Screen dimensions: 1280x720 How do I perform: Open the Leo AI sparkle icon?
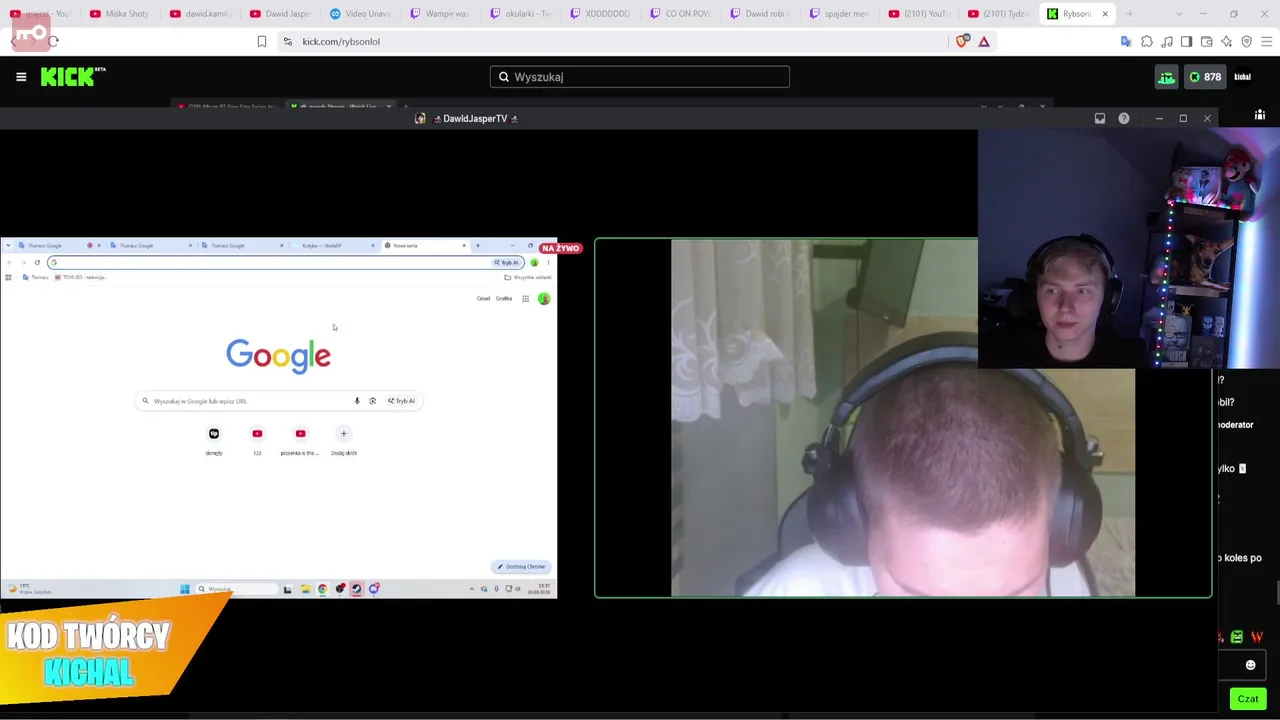click(1227, 42)
